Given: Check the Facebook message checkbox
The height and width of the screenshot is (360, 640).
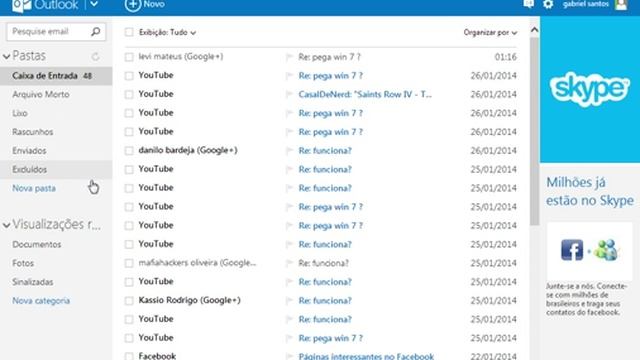Looking at the screenshot, I should 129,356.
